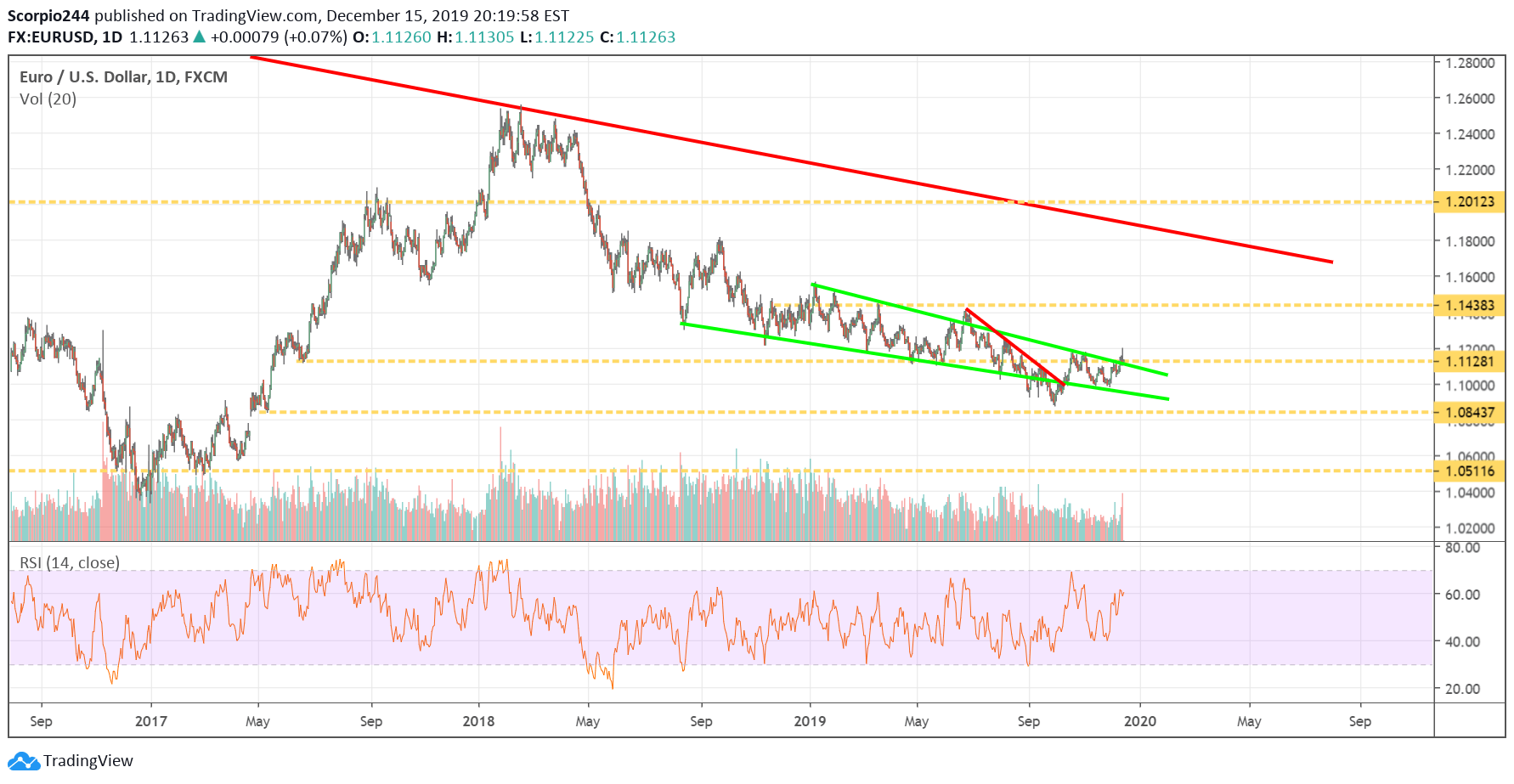Click the 1.10000 price axis value
Viewport: 1514px width, 784px height.
1470,386
